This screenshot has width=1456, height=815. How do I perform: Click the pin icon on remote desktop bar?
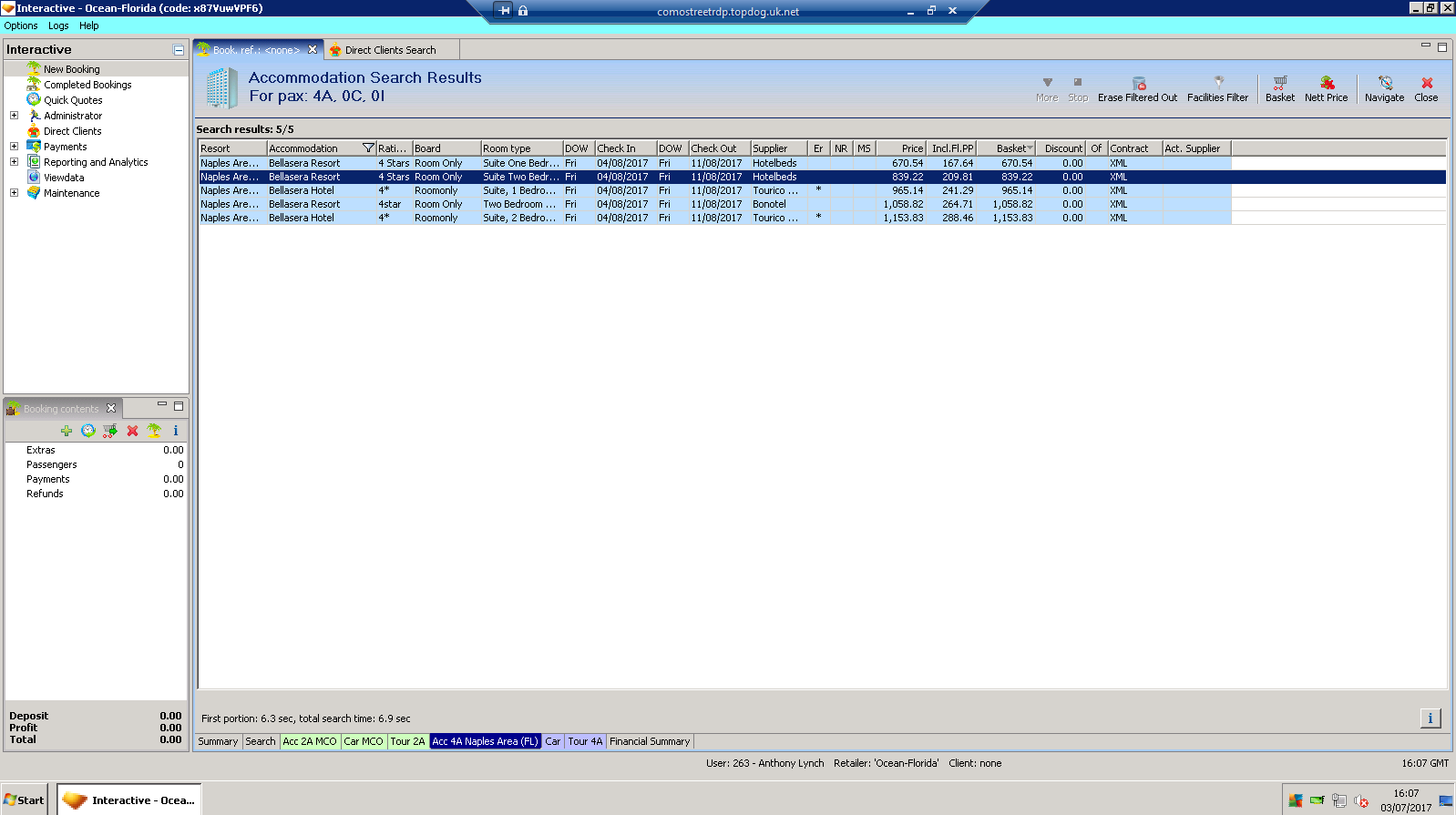point(505,11)
